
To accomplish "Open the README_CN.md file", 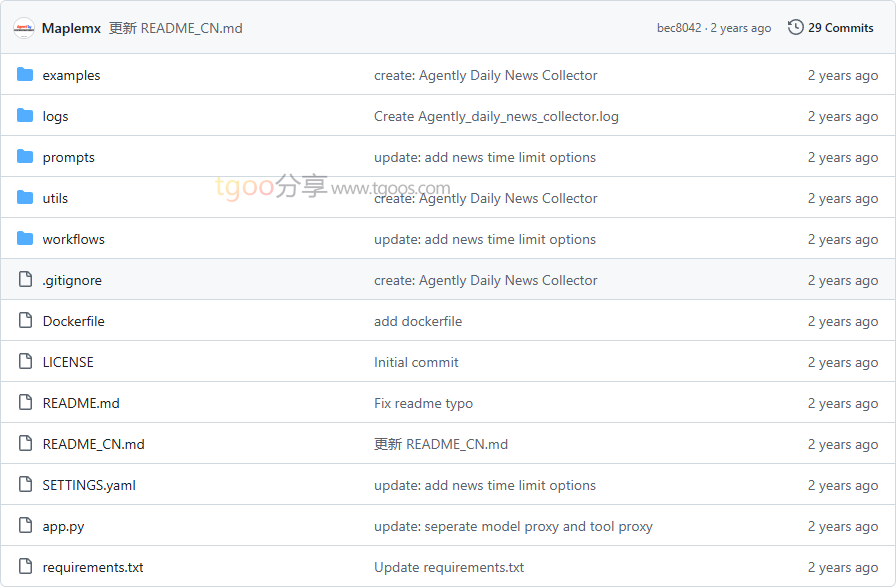I will [x=93, y=444].
